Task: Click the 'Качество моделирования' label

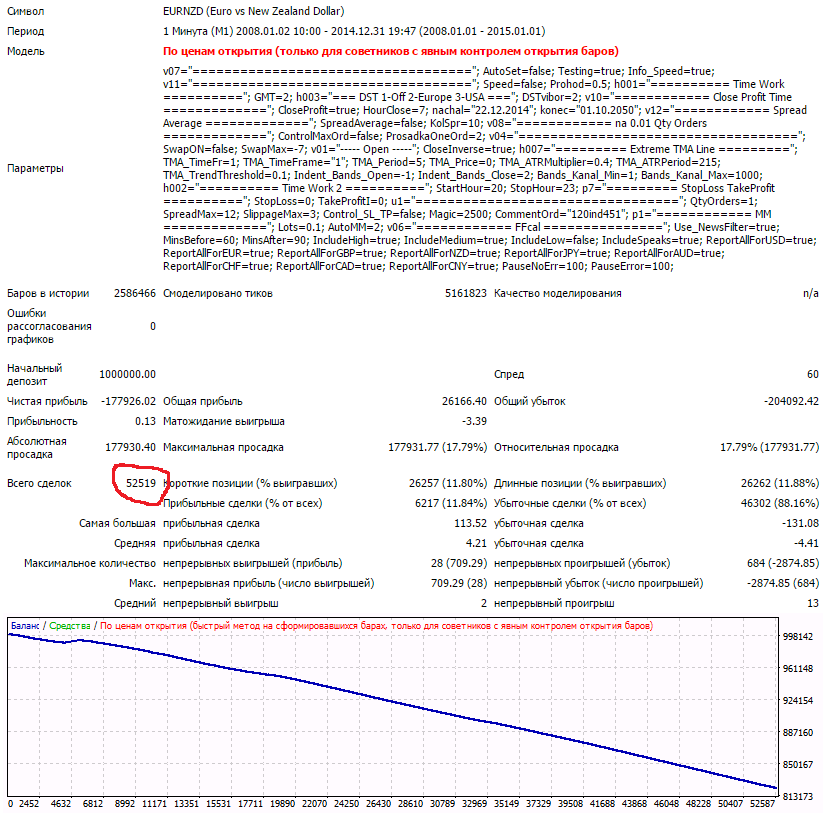Action: tap(557, 293)
